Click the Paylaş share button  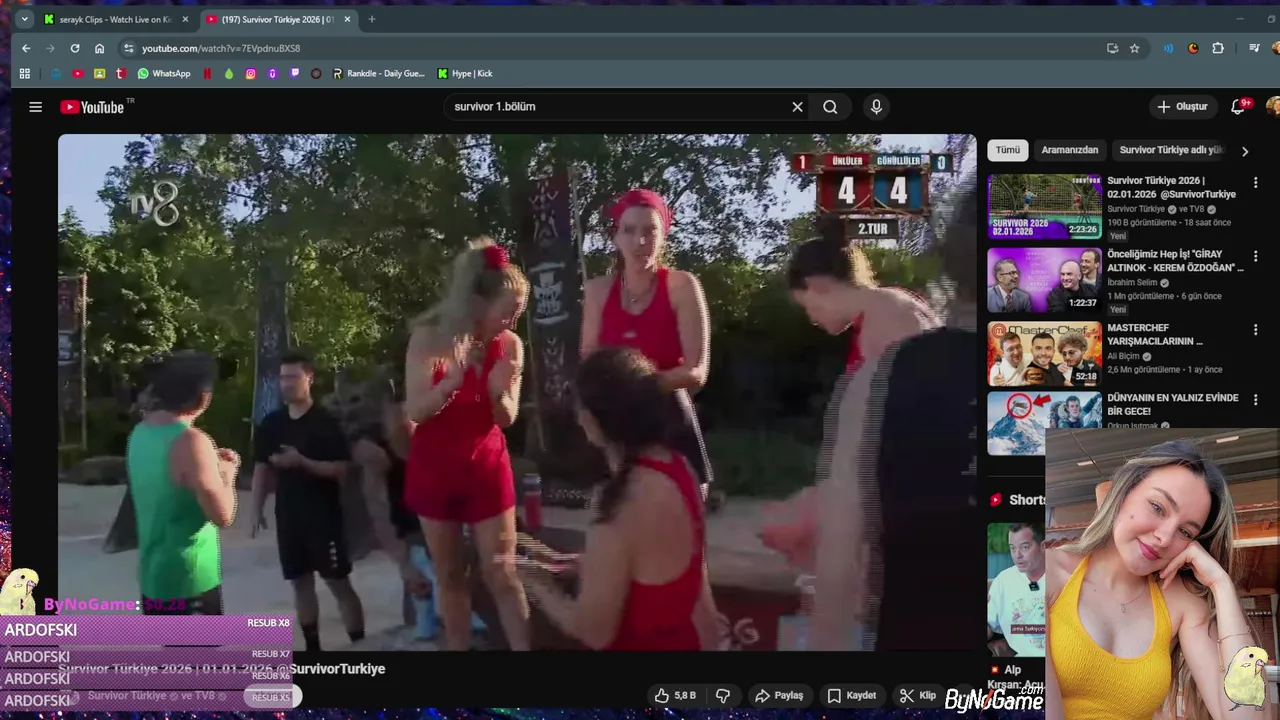779,695
